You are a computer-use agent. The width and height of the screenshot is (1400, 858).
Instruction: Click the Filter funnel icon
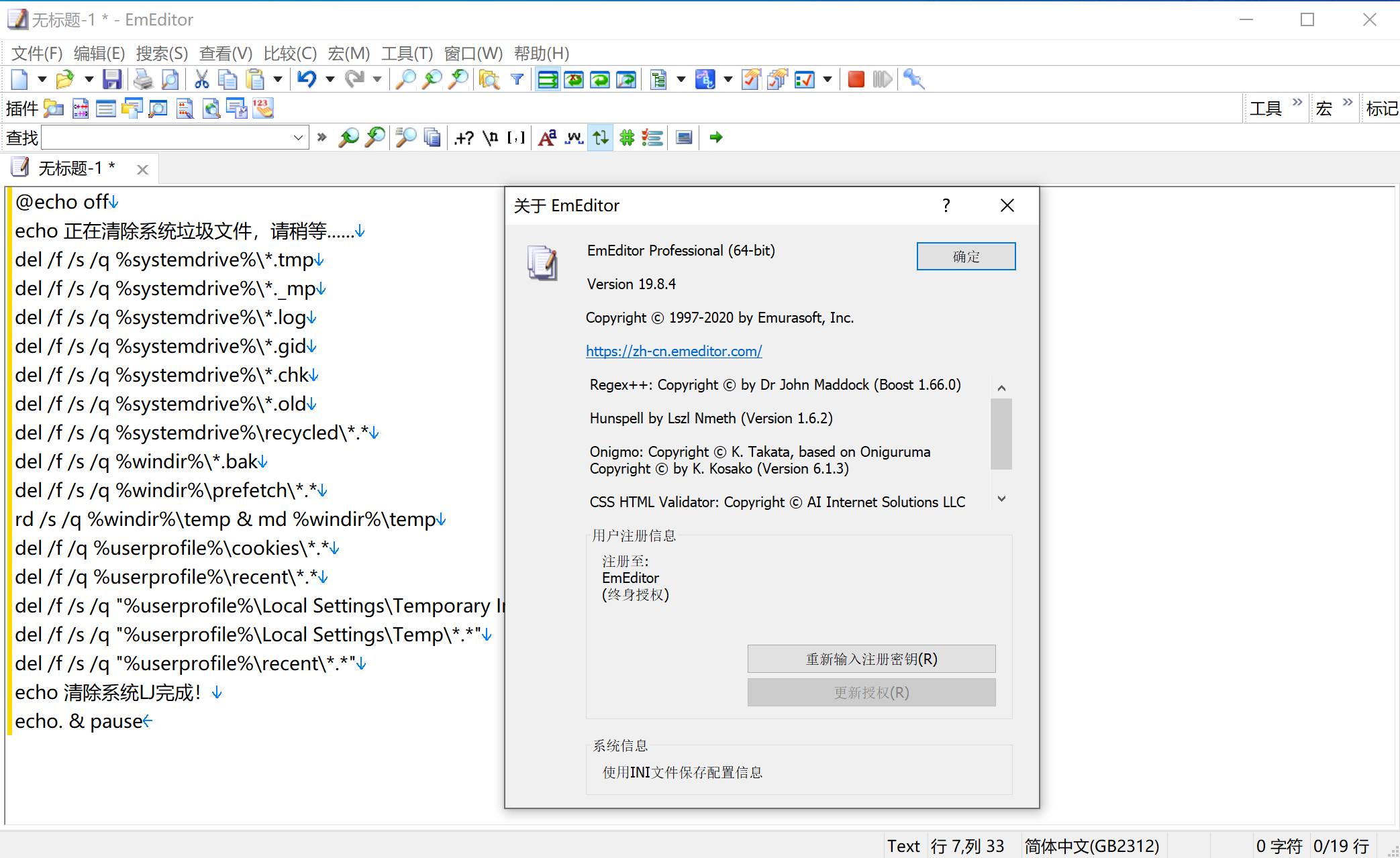(x=517, y=80)
